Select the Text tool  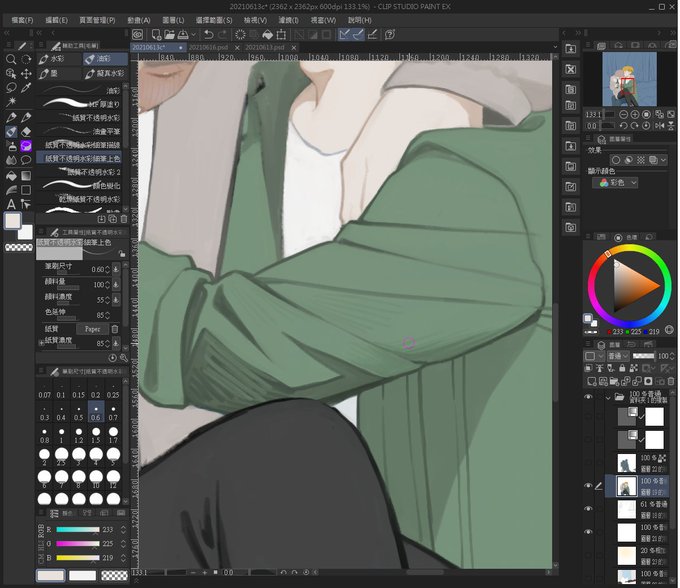coord(11,204)
